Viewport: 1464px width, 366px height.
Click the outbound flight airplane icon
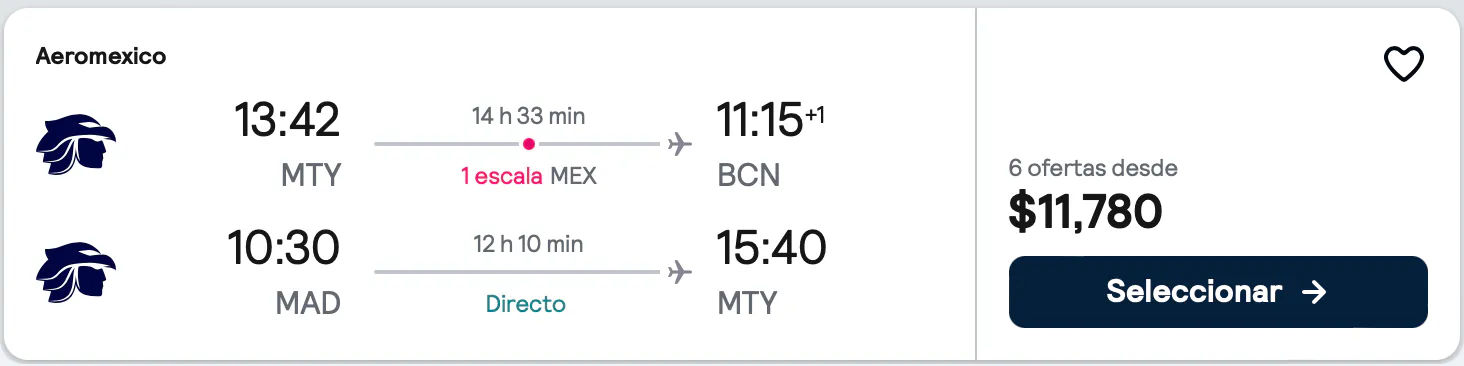click(x=680, y=145)
